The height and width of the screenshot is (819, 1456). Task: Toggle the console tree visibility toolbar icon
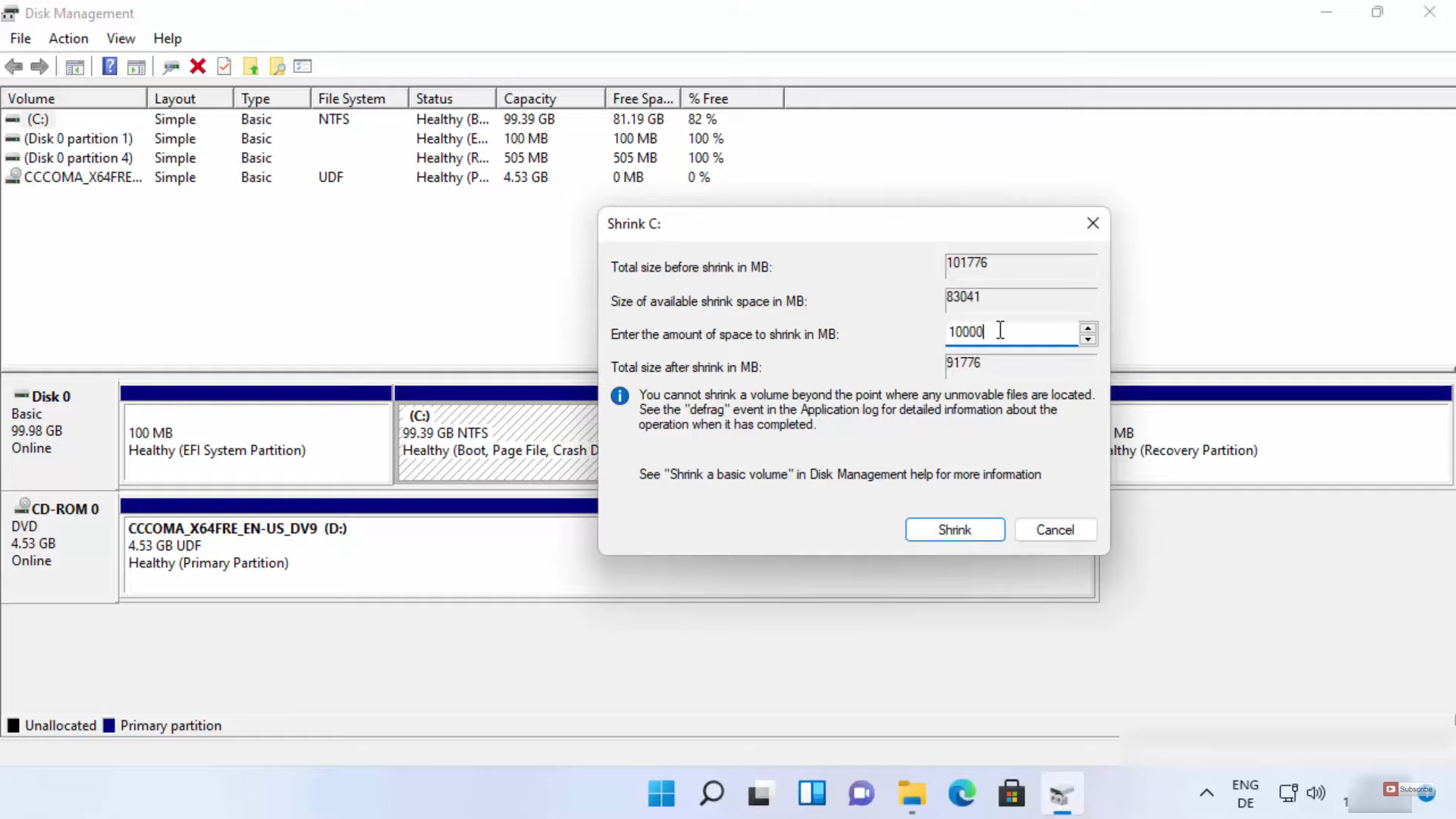pyautogui.click(x=74, y=67)
